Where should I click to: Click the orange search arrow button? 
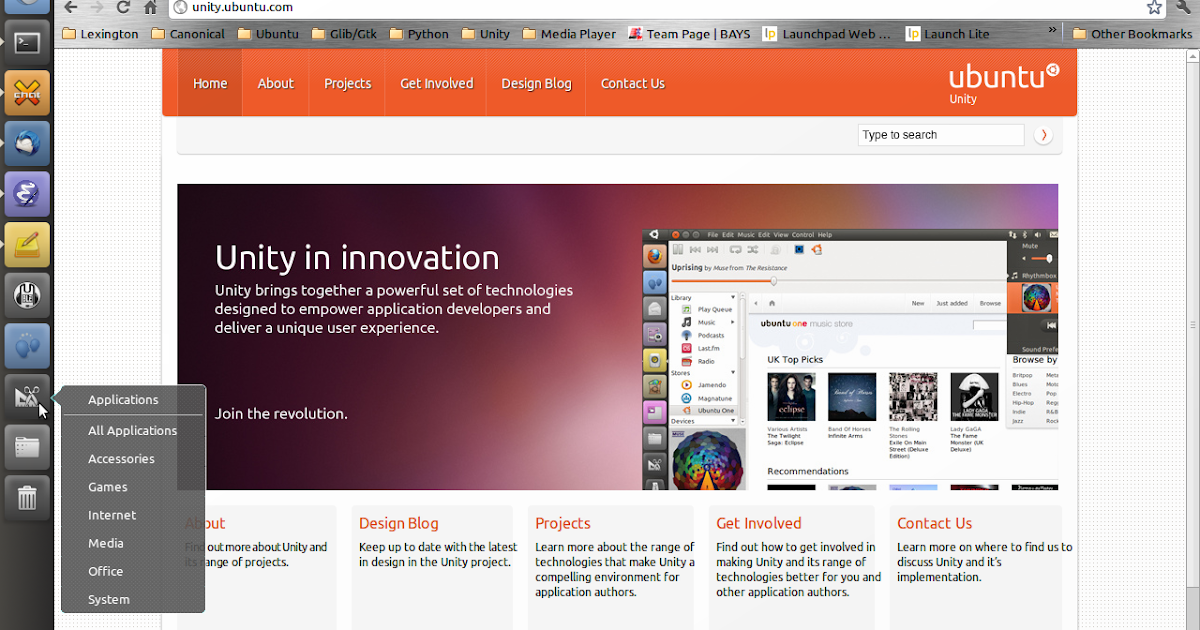coord(1043,134)
